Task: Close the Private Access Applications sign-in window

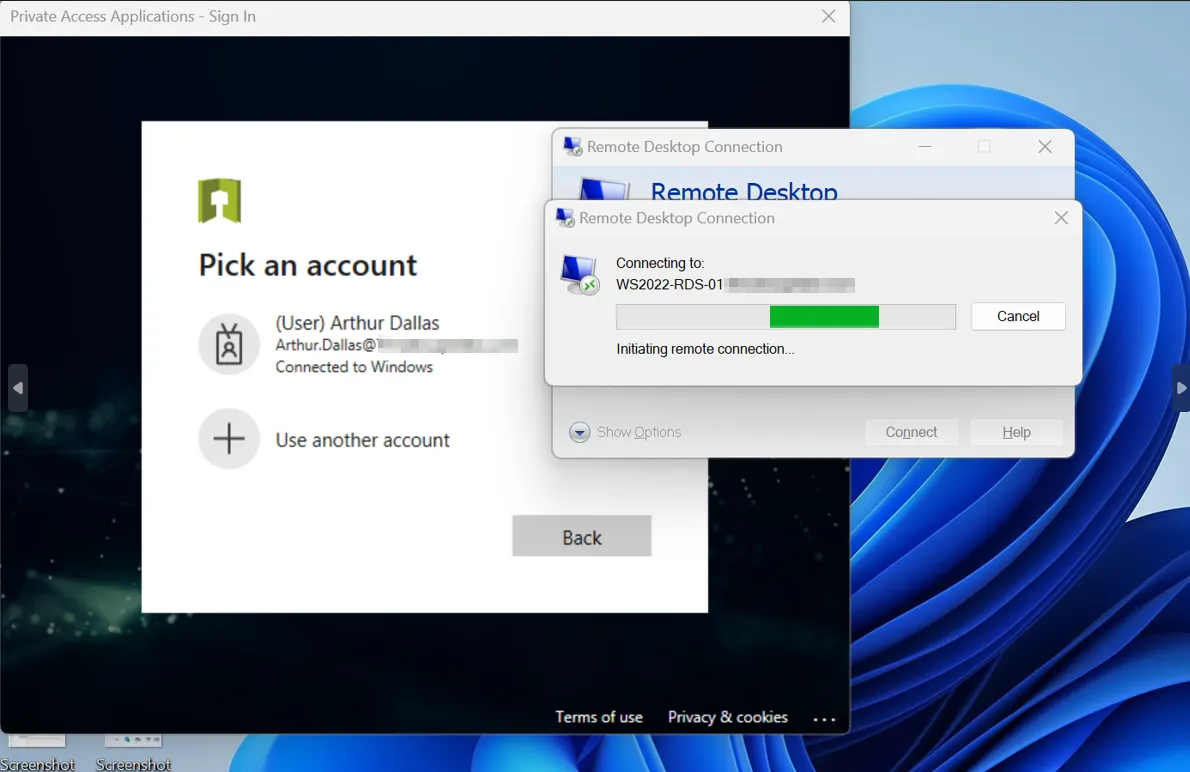Action: 828,16
